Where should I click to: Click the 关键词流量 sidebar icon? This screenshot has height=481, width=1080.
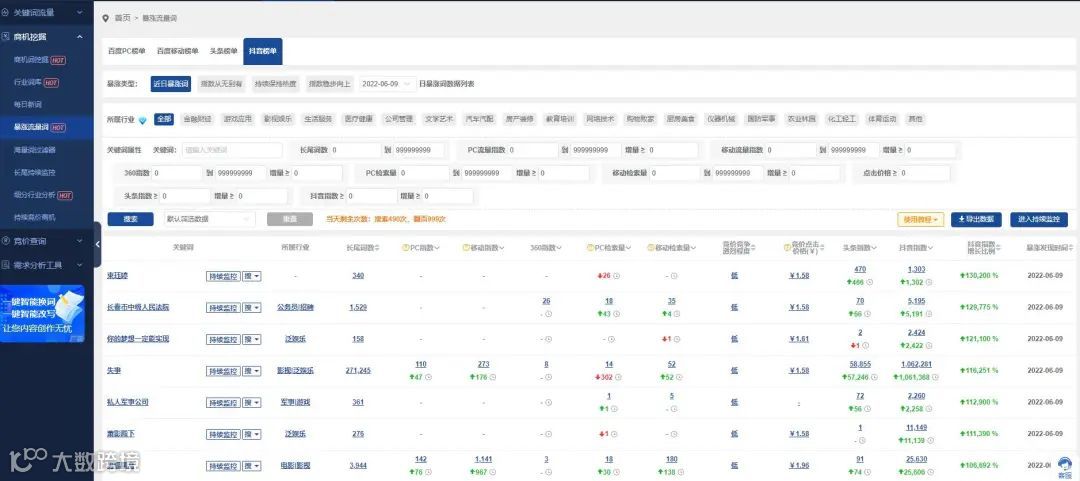click(x=6, y=12)
